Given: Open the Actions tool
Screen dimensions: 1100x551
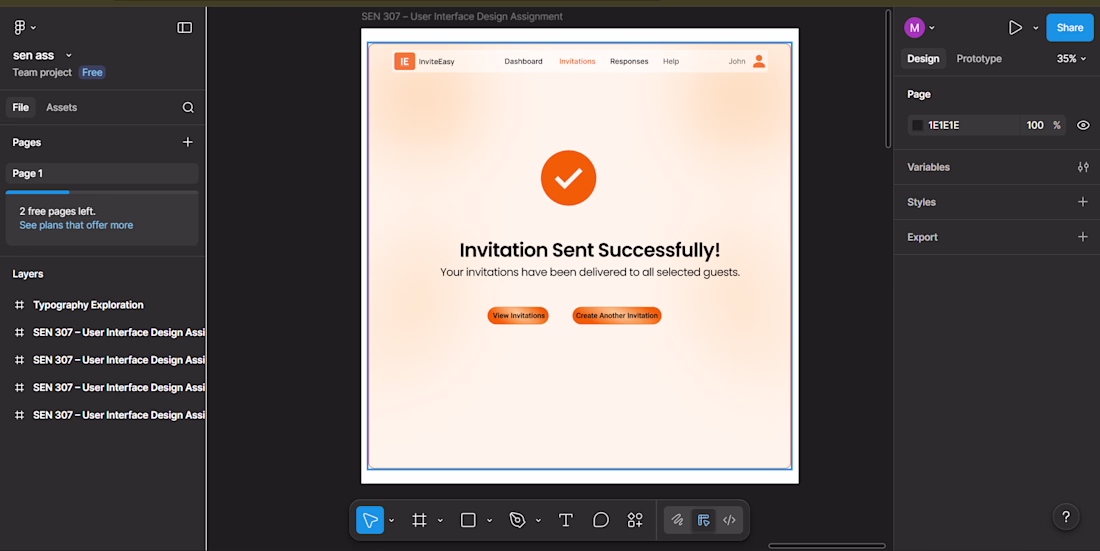Looking at the screenshot, I should [635, 520].
